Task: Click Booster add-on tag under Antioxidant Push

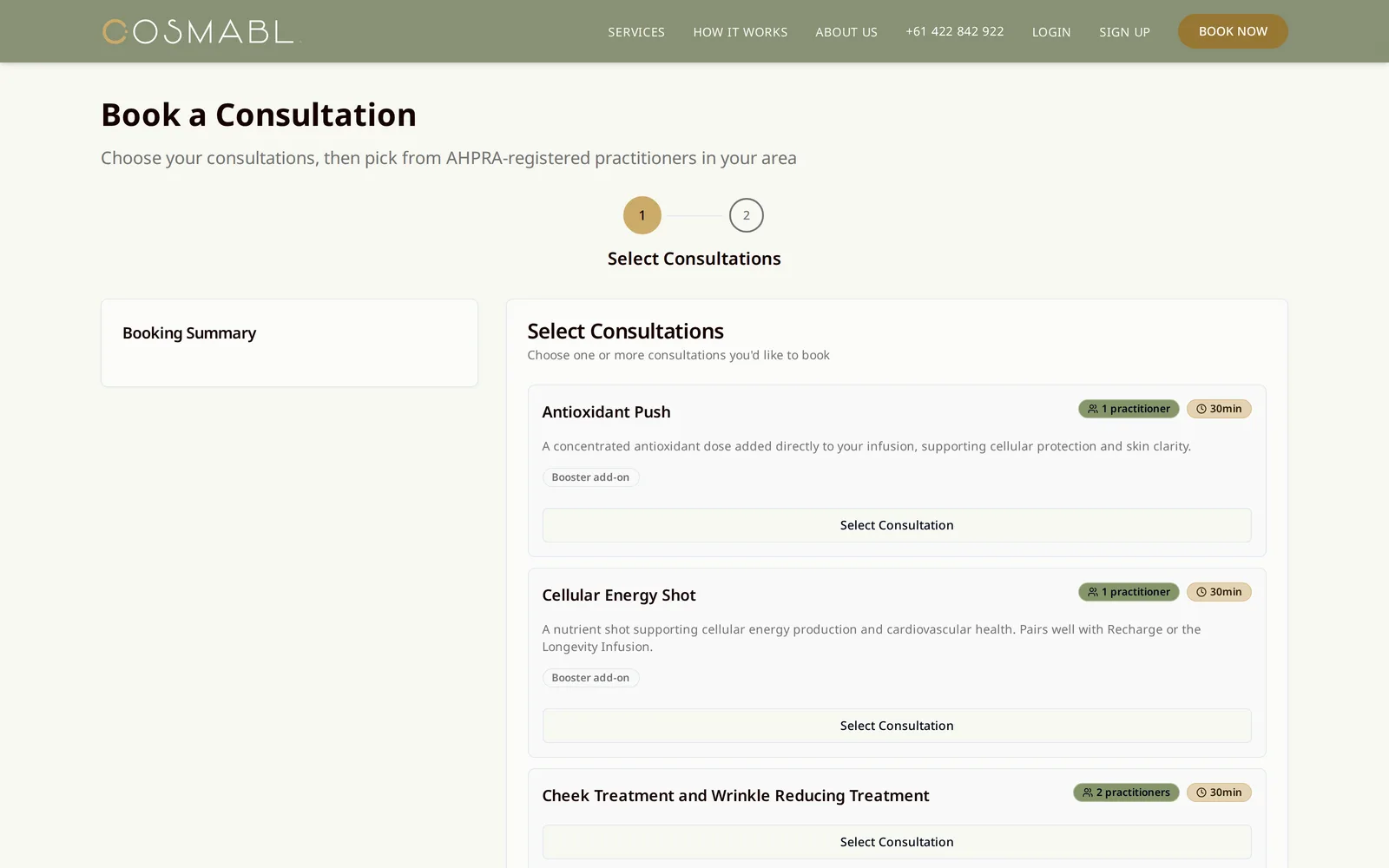Action: 590,477
